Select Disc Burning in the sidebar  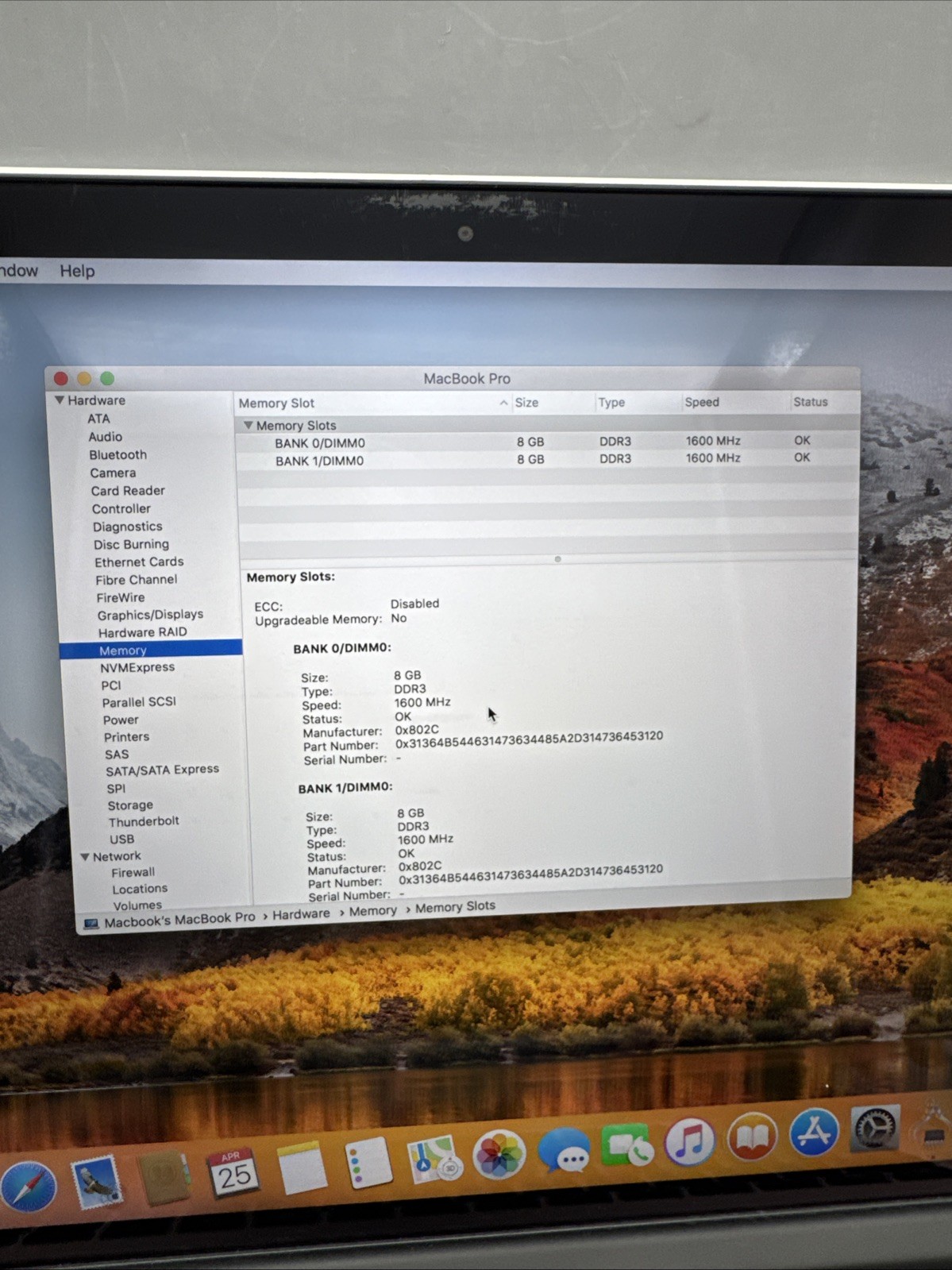[131, 545]
